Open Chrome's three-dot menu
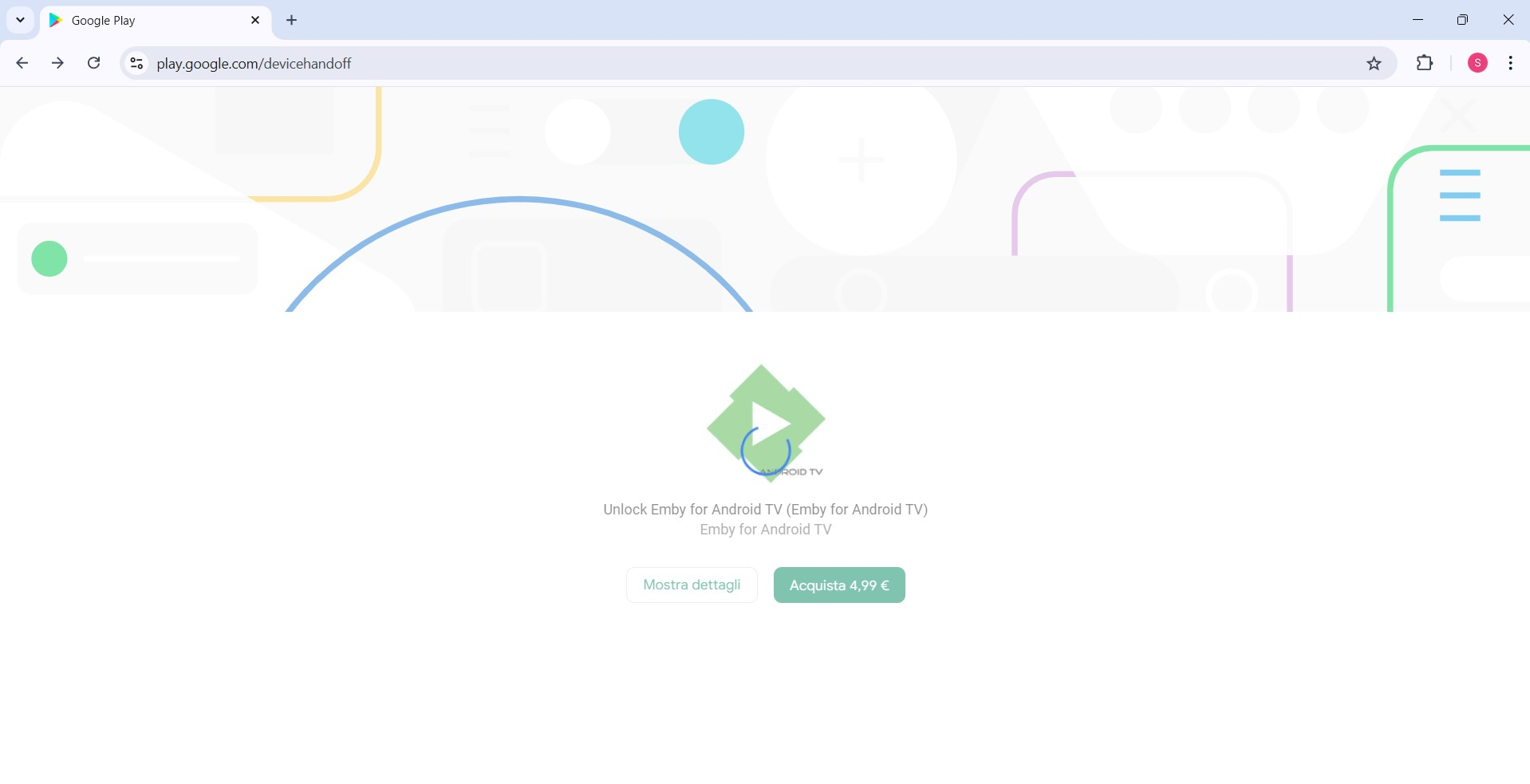The height and width of the screenshot is (784, 1530). (x=1511, y=63)
